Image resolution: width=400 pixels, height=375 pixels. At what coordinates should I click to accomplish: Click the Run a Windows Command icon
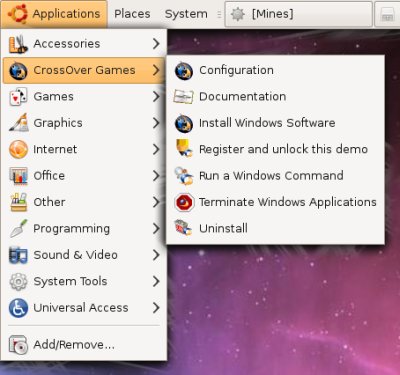pos(184,176)
